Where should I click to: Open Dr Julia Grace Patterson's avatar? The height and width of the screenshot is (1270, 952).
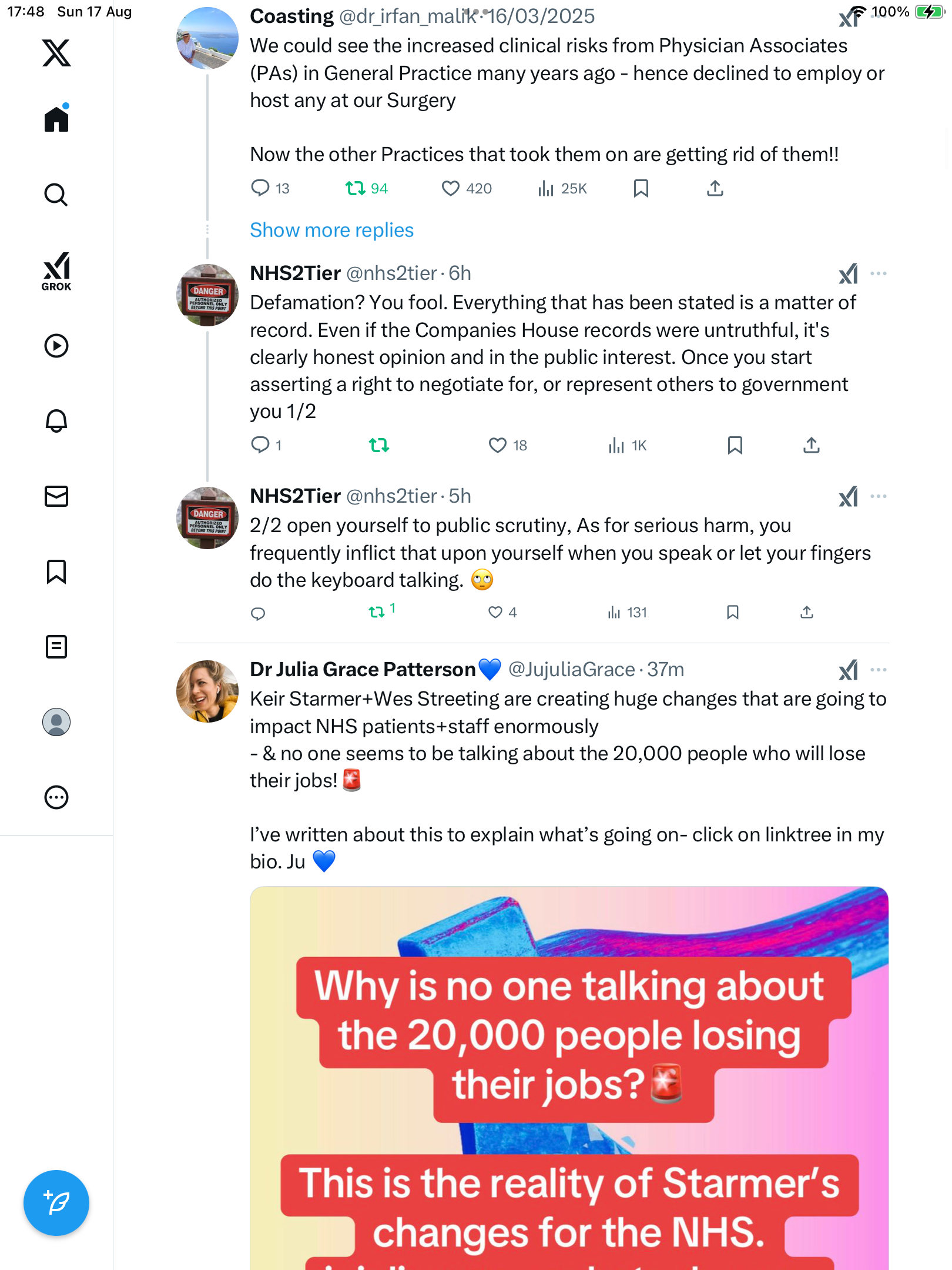[x=207, y=691]
